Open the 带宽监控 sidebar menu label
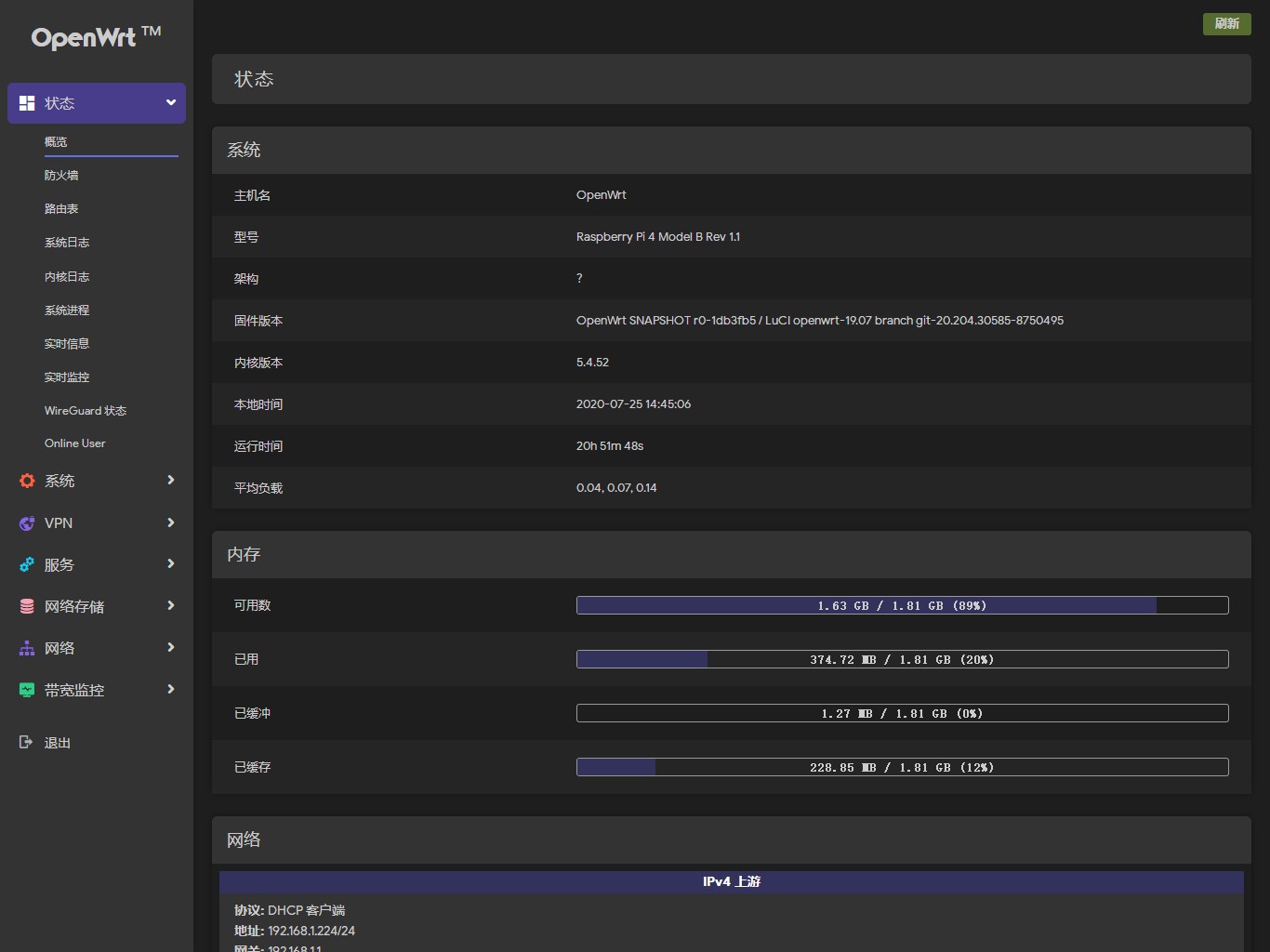 pyautogui.click(x=74, y=690)
